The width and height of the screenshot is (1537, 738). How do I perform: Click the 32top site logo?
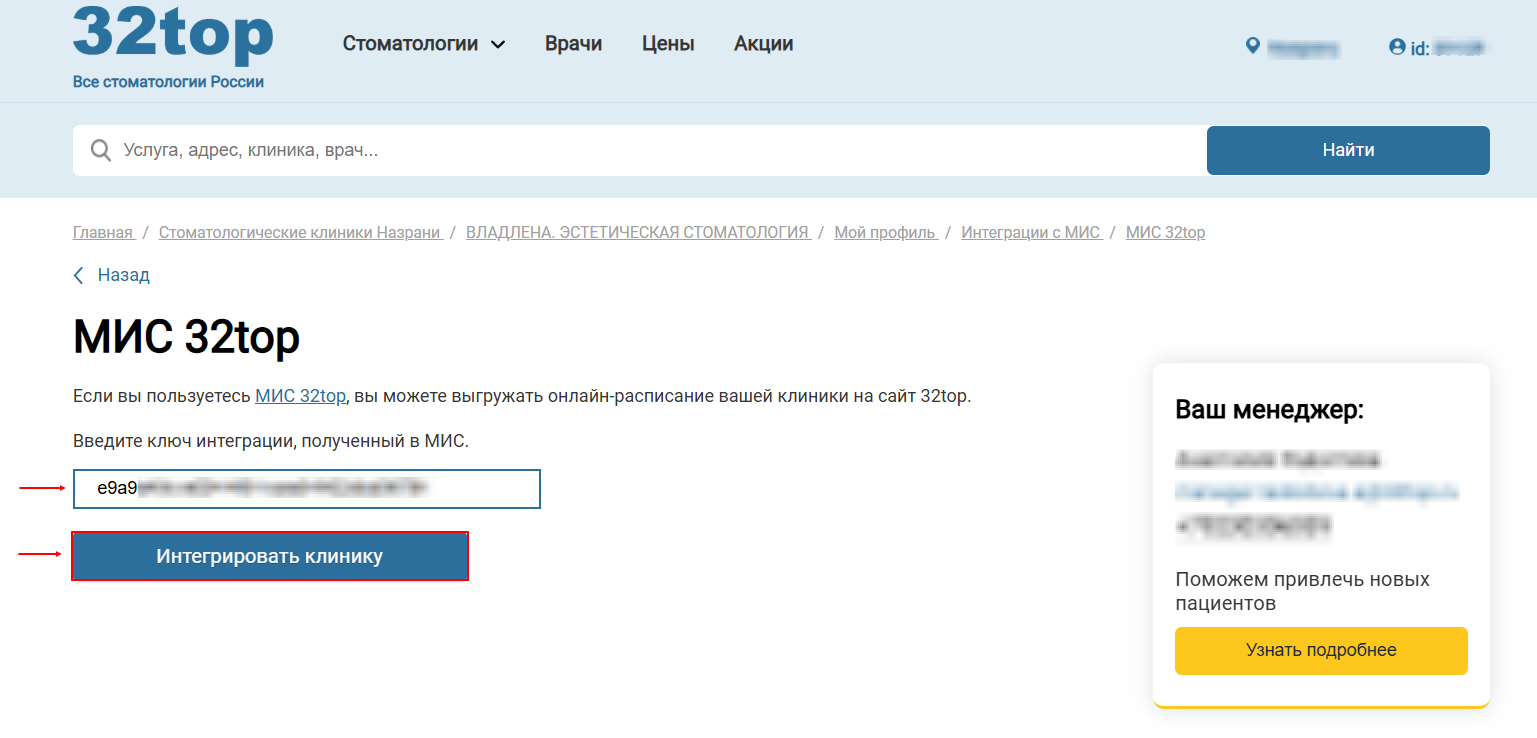click(173, 35)
